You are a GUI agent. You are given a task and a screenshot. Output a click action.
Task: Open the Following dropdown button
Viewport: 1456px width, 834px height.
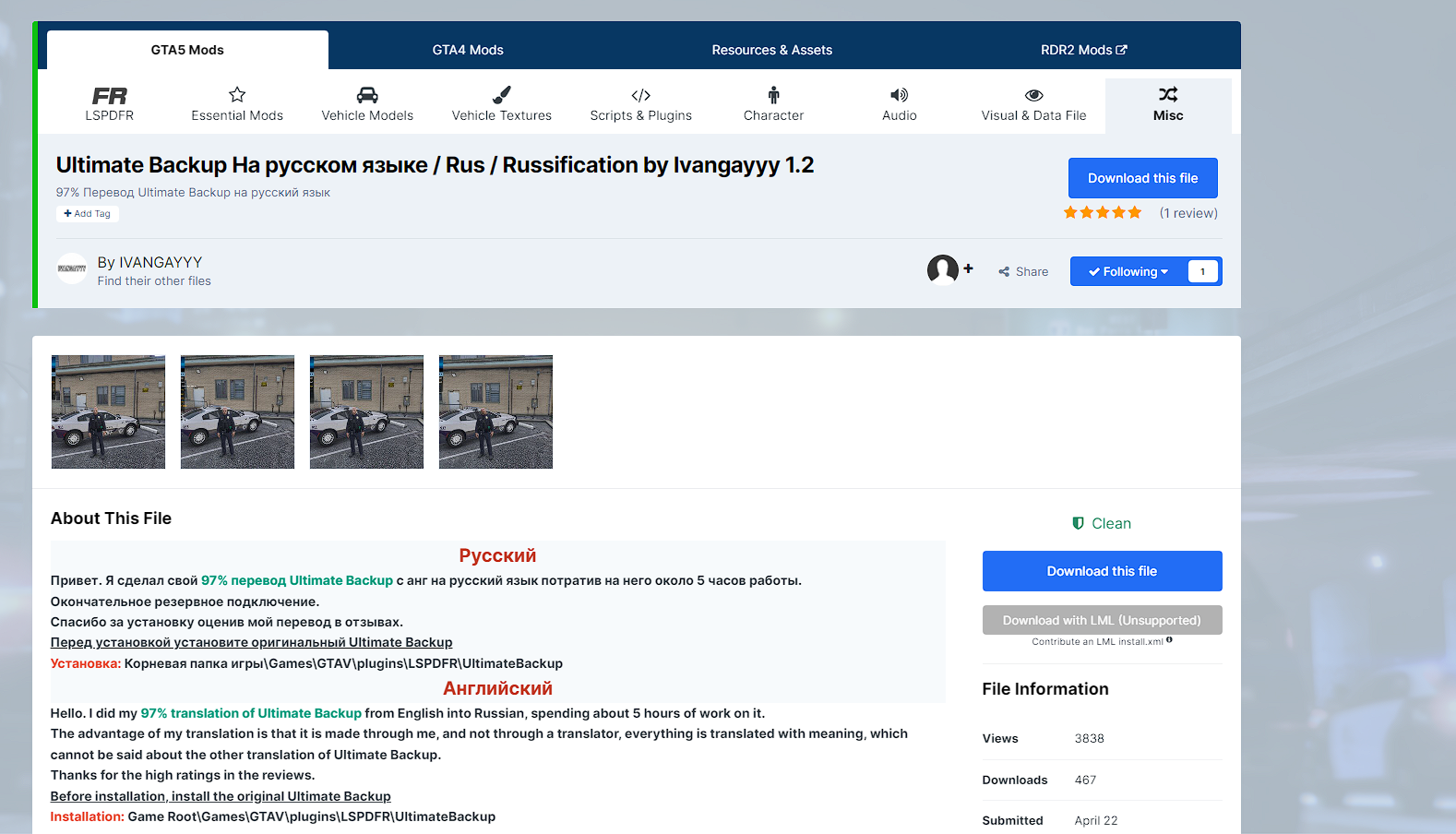point(1128,271)
